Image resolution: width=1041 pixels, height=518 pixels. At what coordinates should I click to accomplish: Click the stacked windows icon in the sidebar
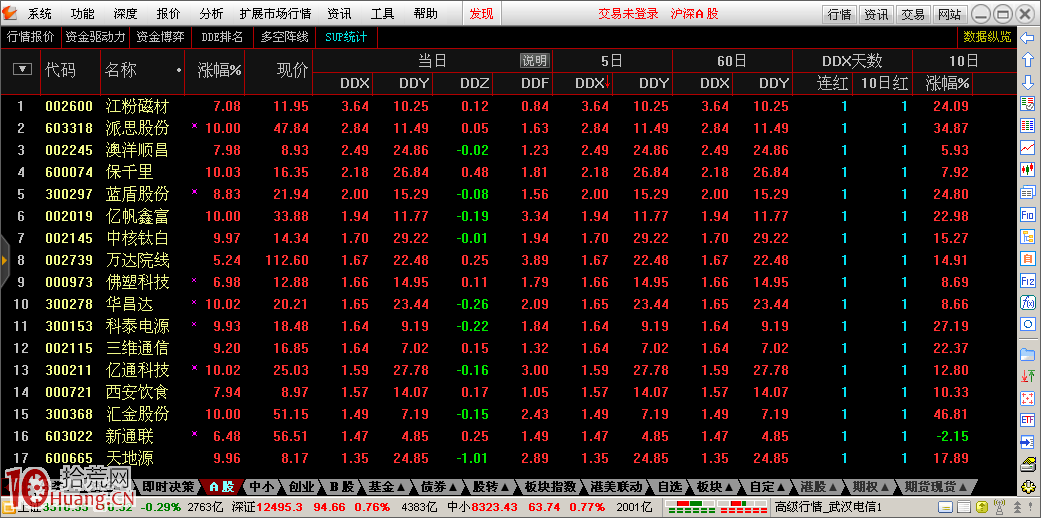[1028, 192]
